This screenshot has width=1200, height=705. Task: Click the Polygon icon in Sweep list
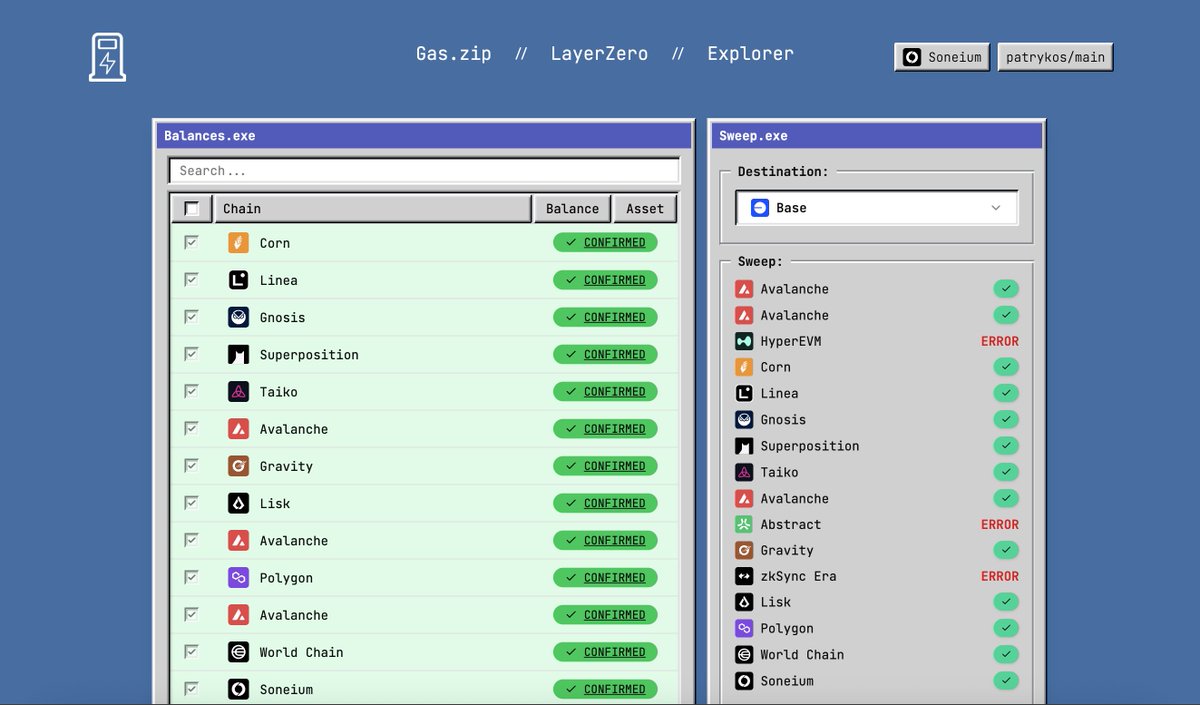click(744, 628)
